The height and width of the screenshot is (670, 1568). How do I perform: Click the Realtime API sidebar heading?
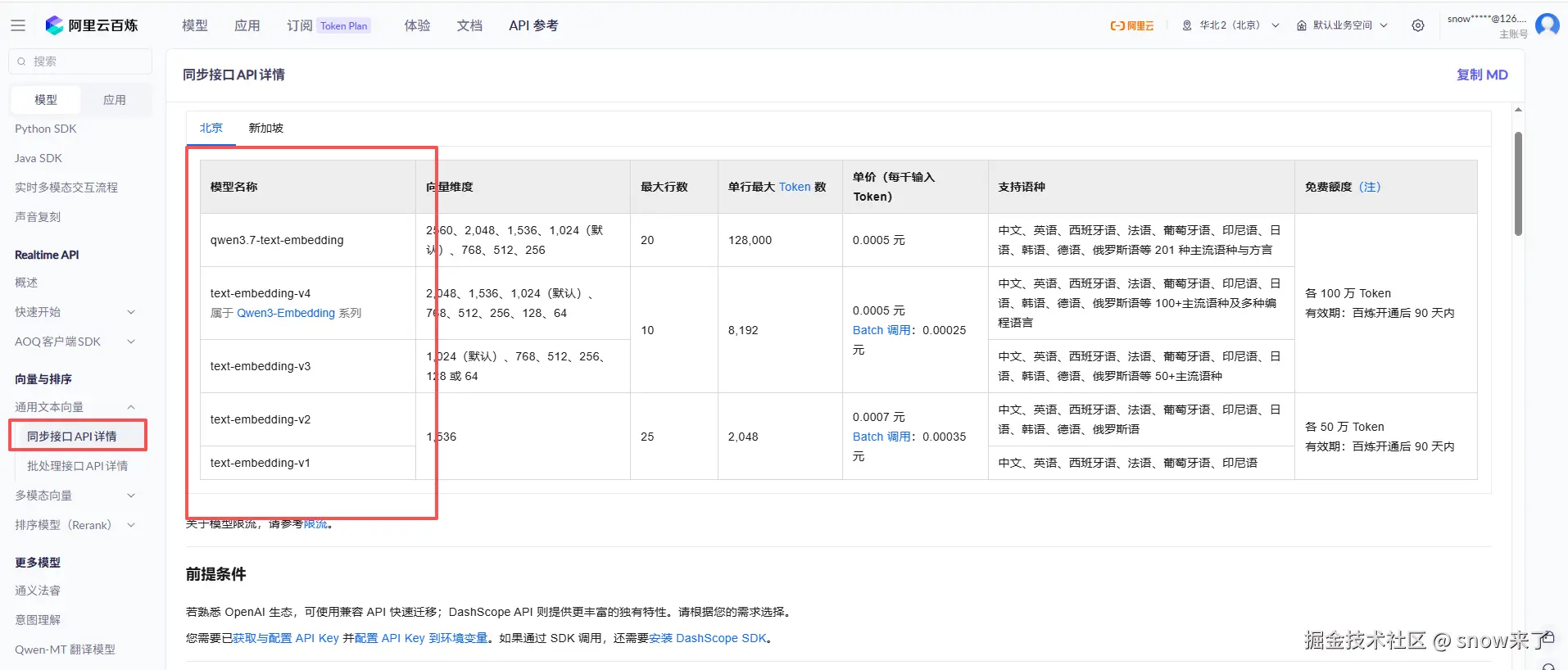coord(47,255)
